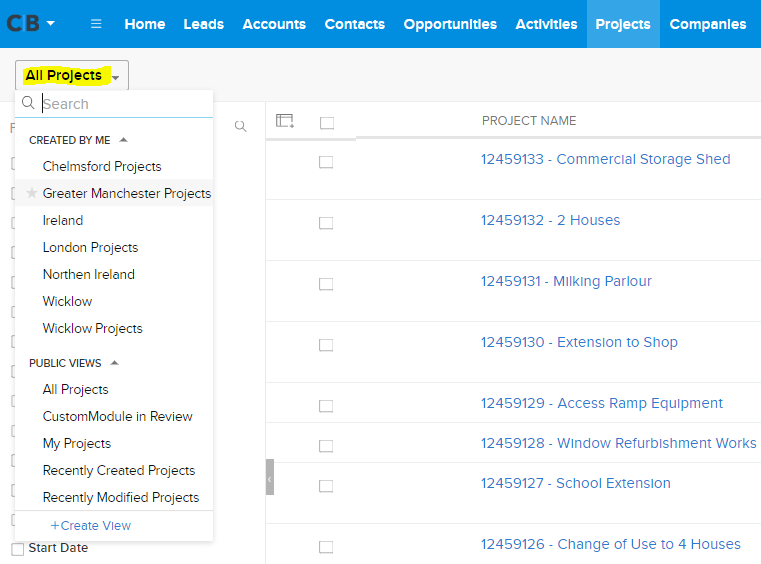
Task: Open project 12459133 Commercial Storage Shed
Action: click(x=605, y=159)
